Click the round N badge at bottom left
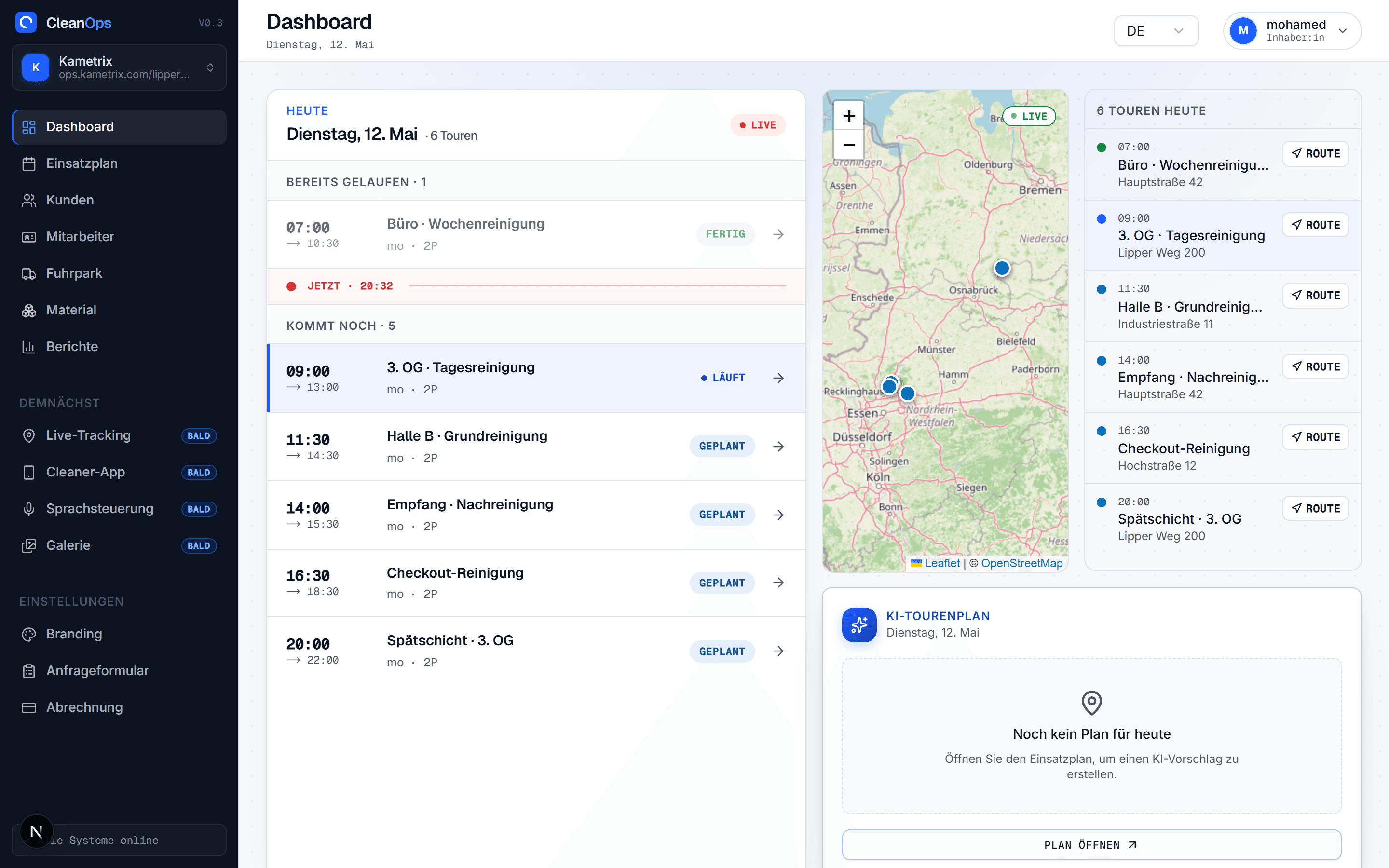 point(36,831)
